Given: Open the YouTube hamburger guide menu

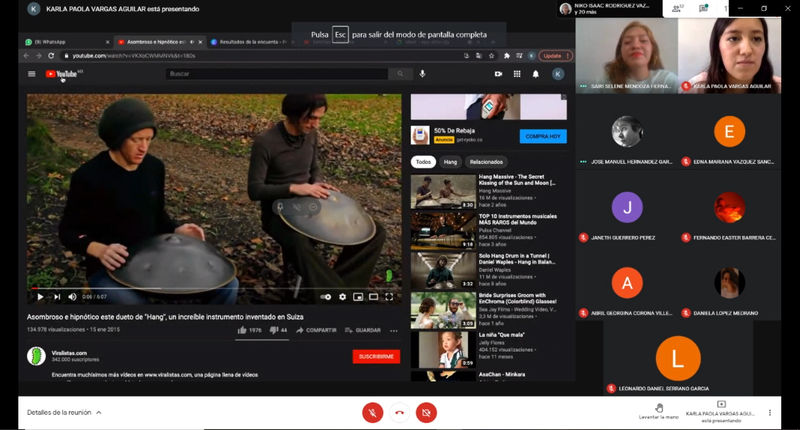Looking at the screenshot, I should pyautogui.click(x=32, y=74).
